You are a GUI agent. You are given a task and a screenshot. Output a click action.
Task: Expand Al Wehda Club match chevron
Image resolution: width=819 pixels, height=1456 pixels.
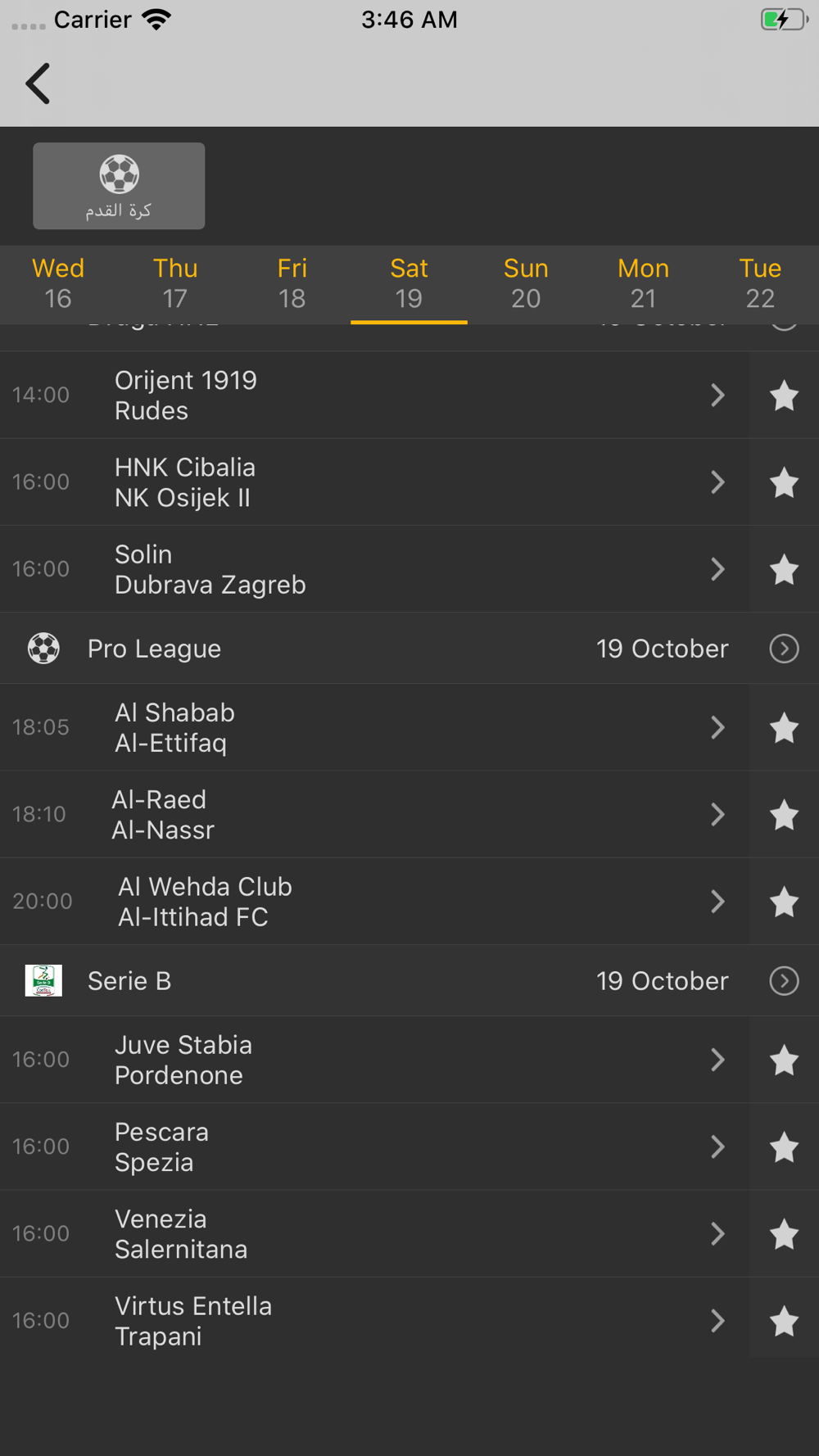click(717, 902)
